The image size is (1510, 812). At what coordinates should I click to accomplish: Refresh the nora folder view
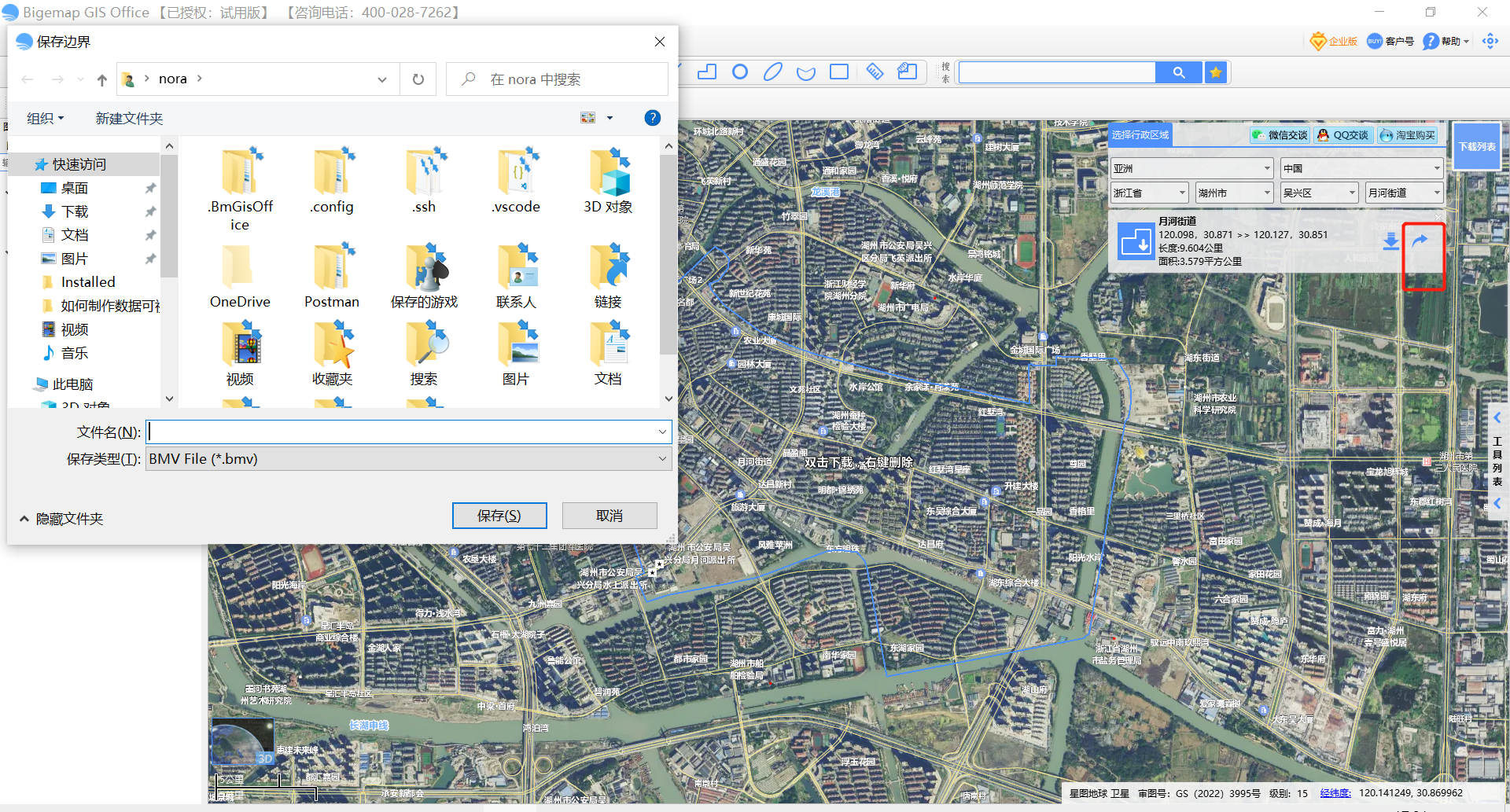pyautogui.click(x=418, y=79)
